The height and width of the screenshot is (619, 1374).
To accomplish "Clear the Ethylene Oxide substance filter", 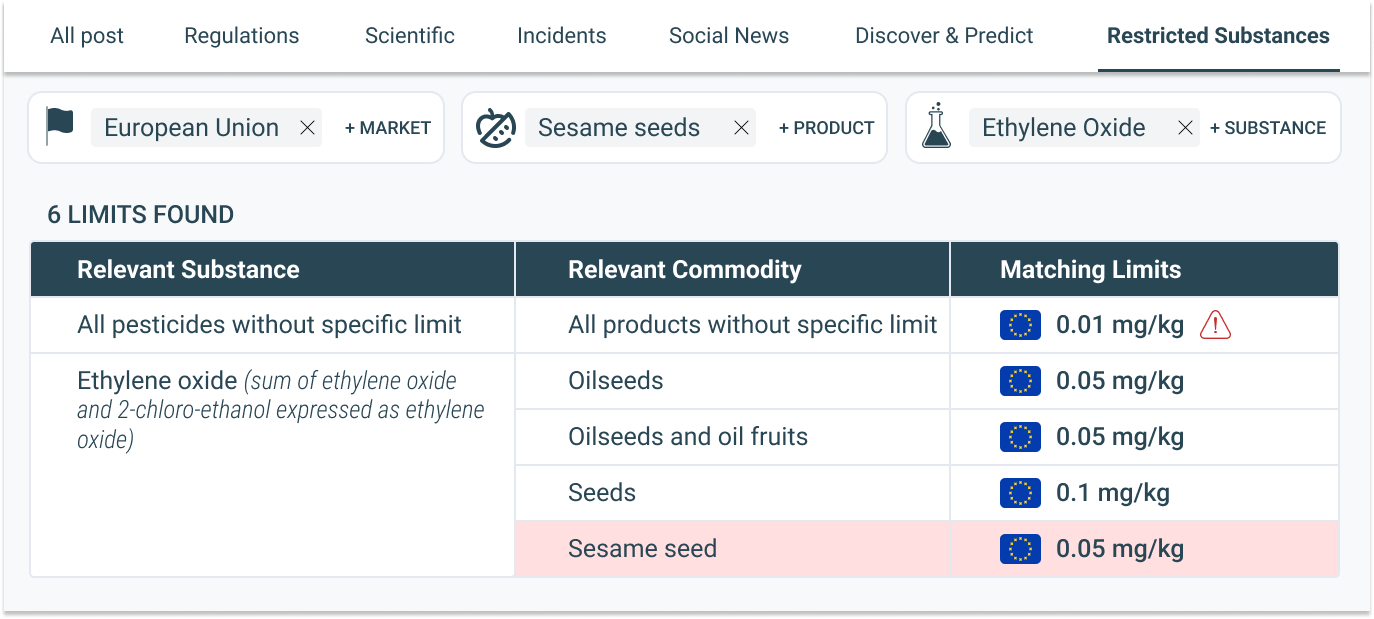I will (x=1185, y=127).
